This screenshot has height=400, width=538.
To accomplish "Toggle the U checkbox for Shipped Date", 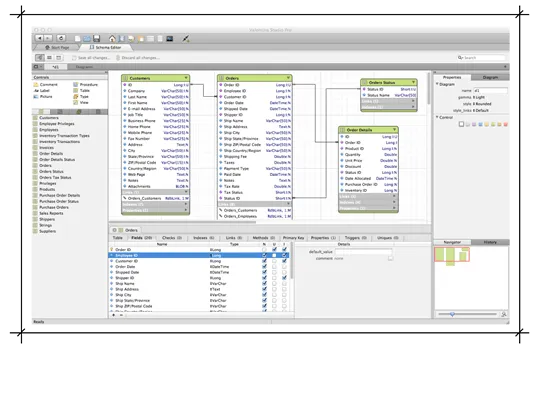I will (274, 272).
